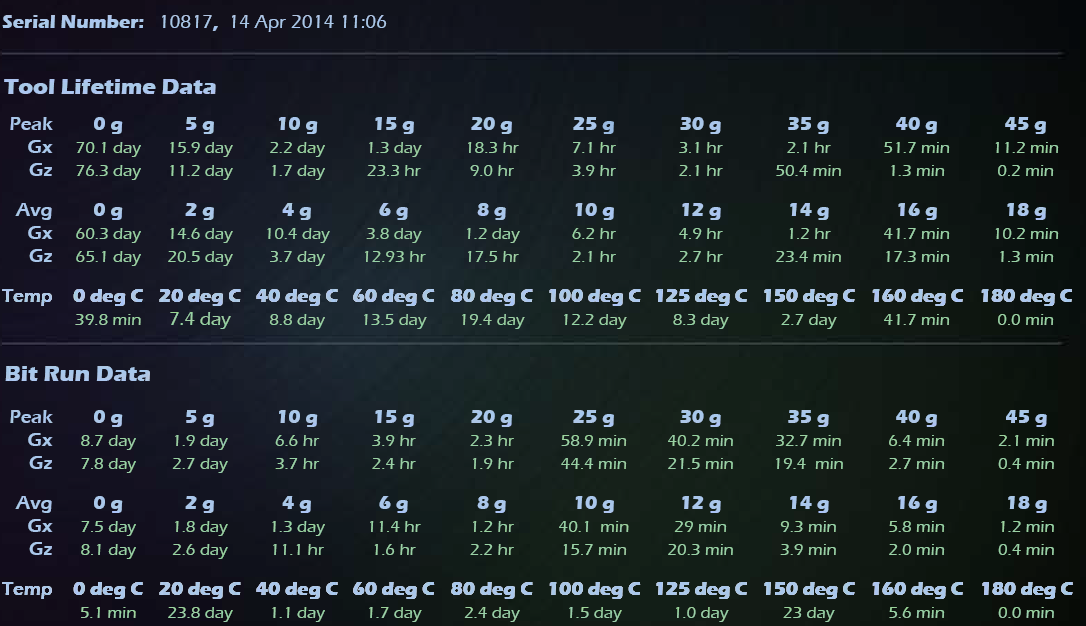
Task: Select the "19.4 day" cell
Action: click(x=492, y=320)
